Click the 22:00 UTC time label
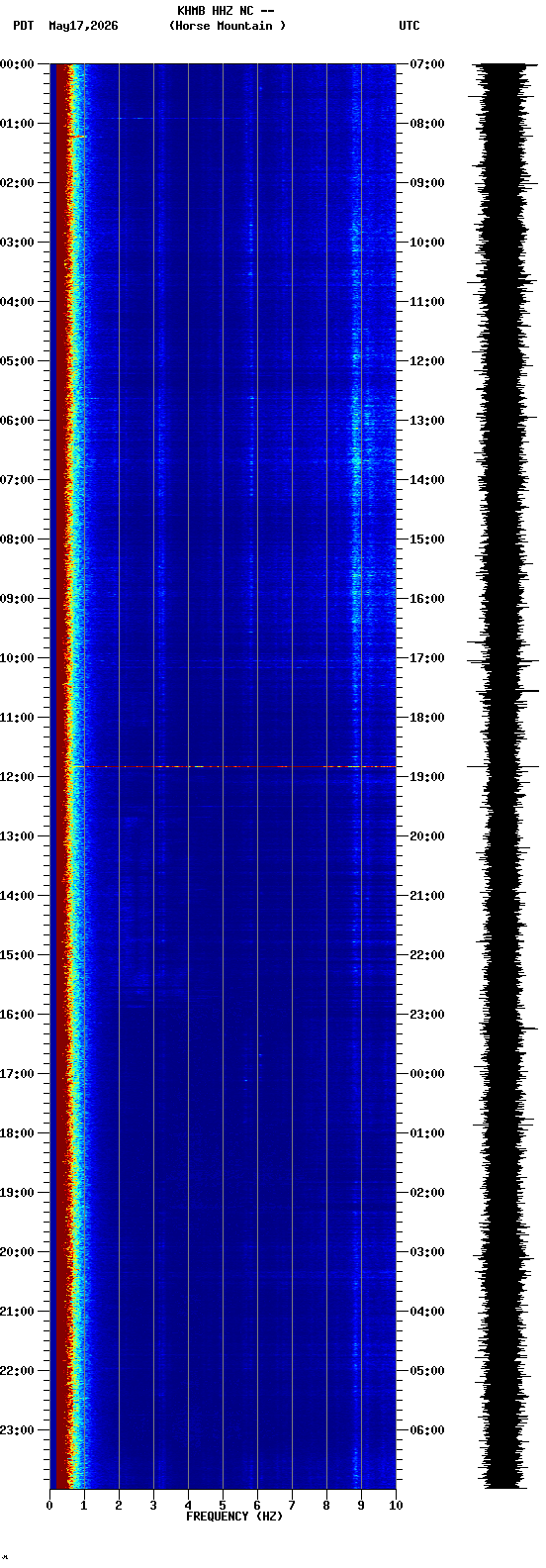Image resolution: width=546 pixels, height=1568 pixels. click(x=426, y=955)
